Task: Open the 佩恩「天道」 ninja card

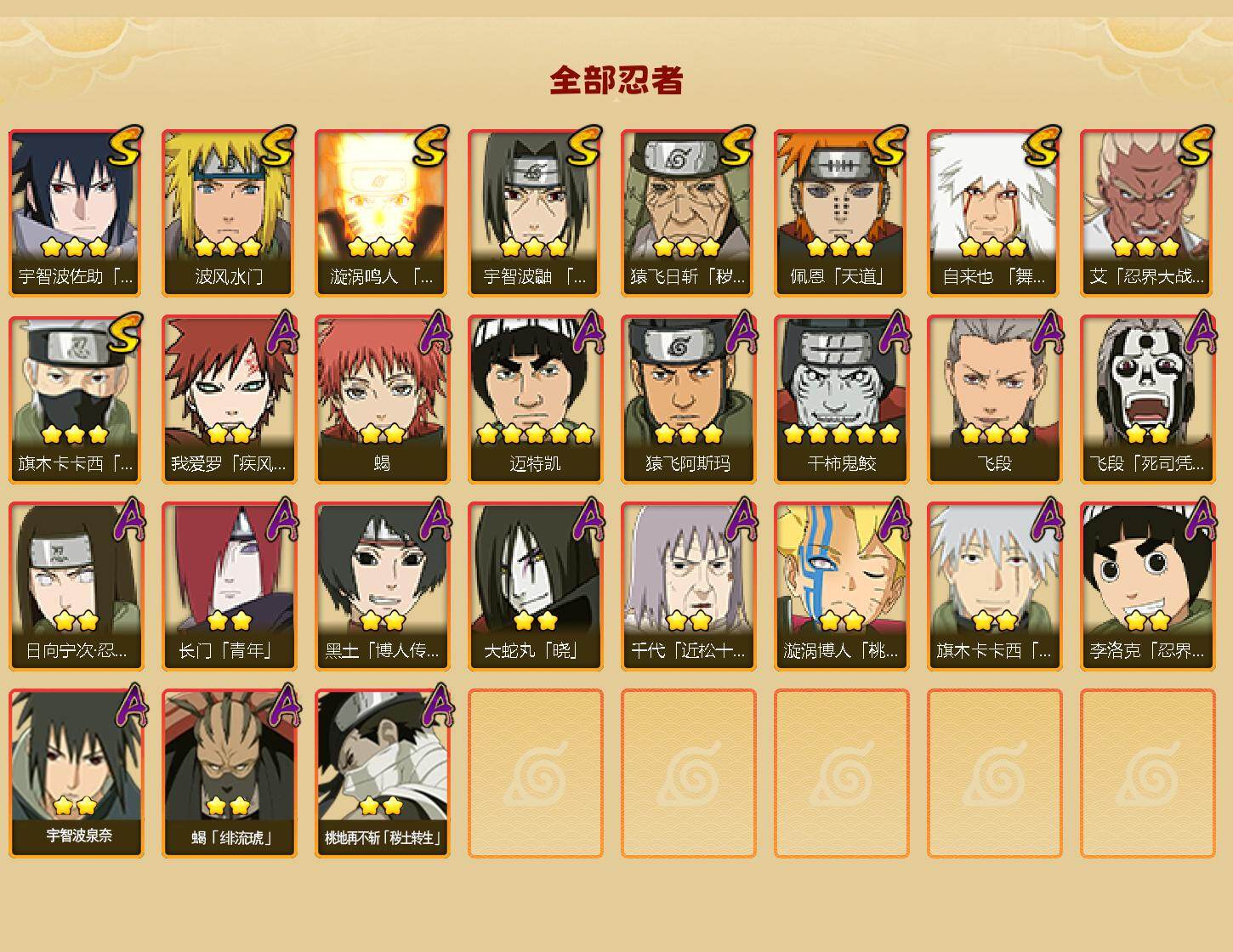Action: point(842,212)
